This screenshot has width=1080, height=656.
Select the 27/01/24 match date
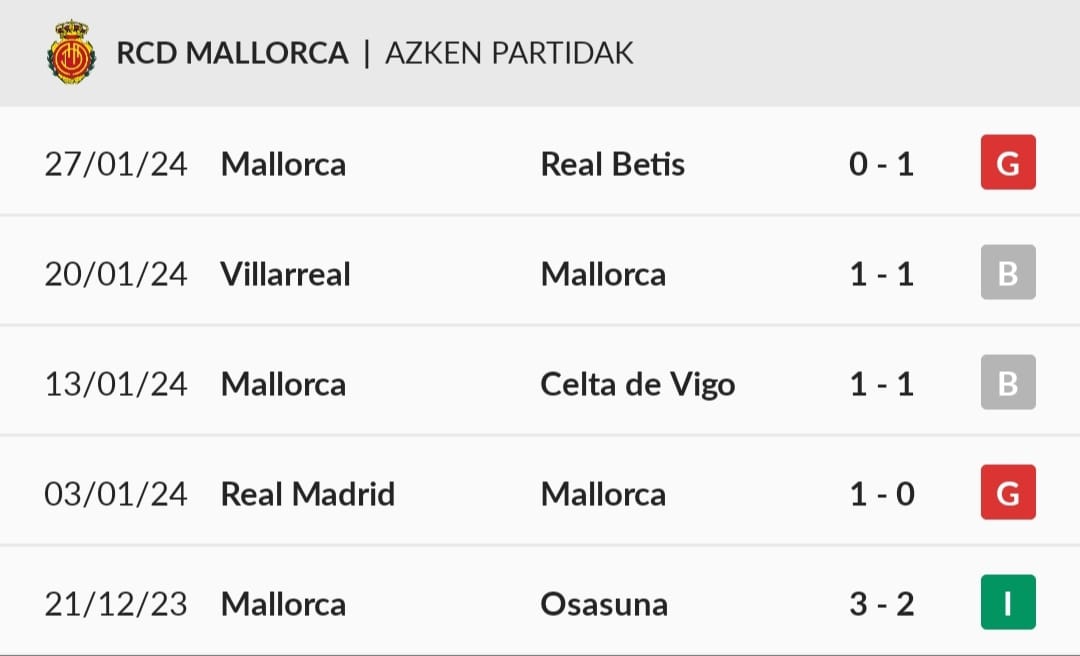point(116,164)
